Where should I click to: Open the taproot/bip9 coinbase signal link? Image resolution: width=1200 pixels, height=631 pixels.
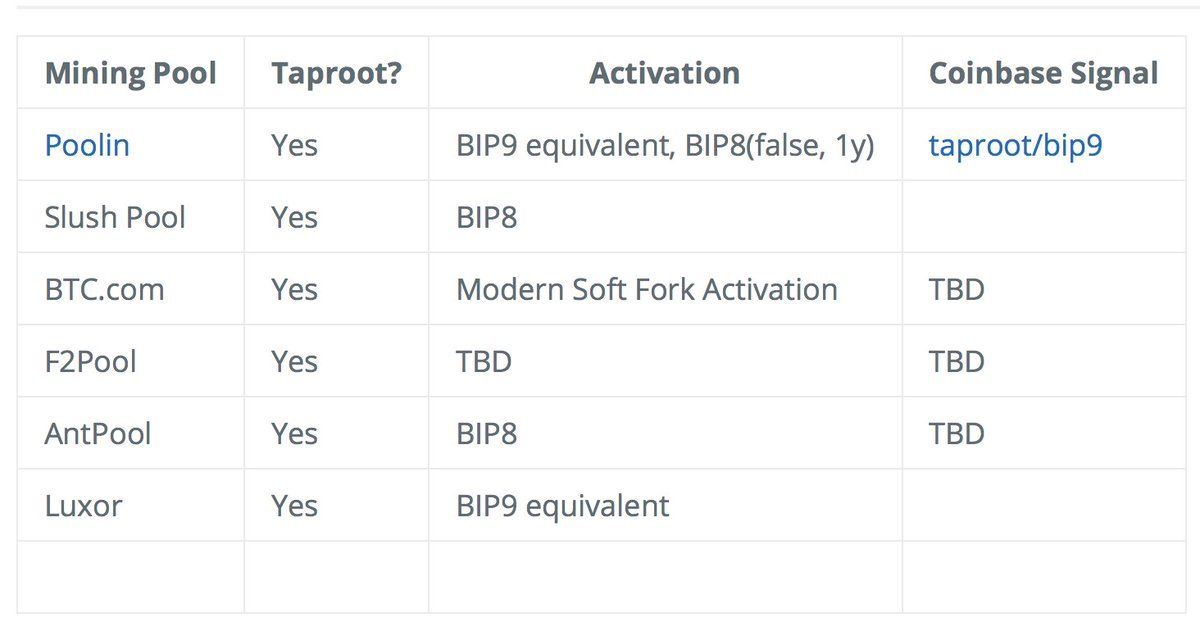(x=1015, y=146)
